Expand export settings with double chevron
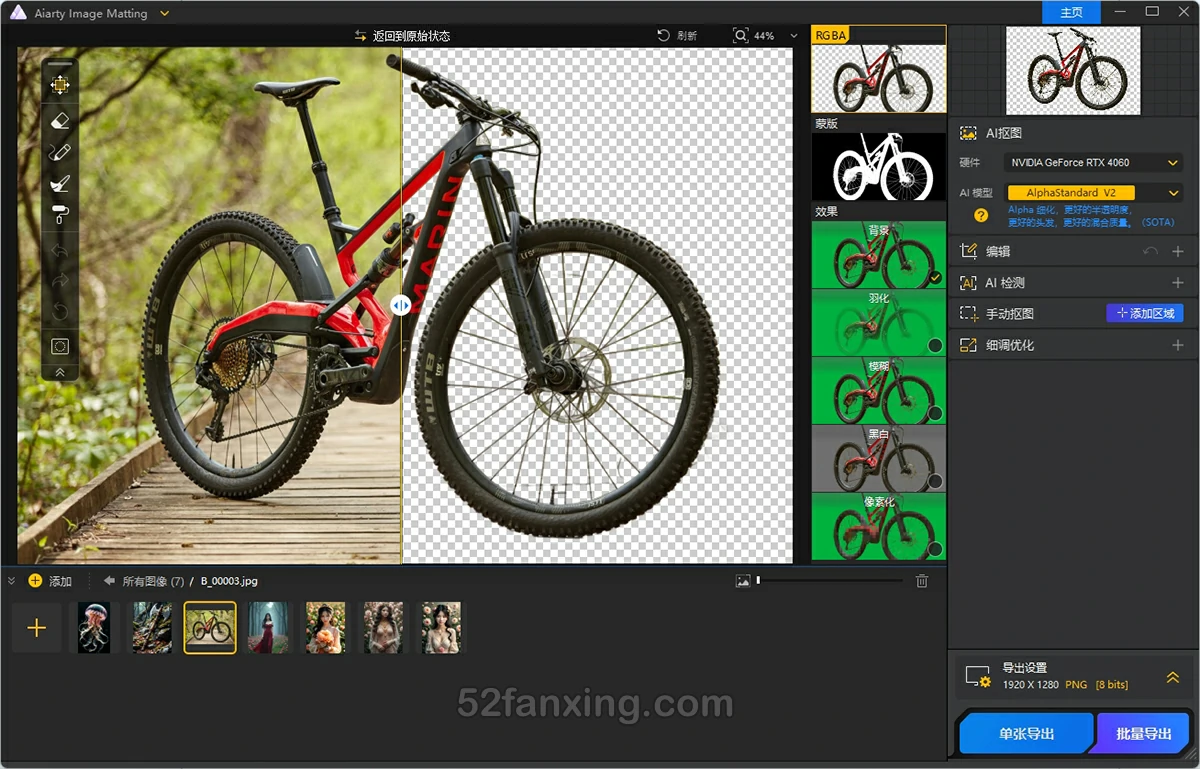 coord(1173,678)
